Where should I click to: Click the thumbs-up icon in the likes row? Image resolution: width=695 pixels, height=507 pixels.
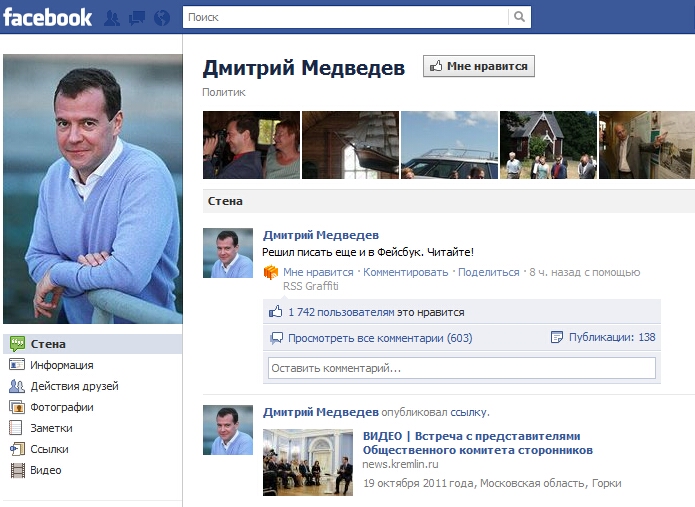click(x=275, y=312)
